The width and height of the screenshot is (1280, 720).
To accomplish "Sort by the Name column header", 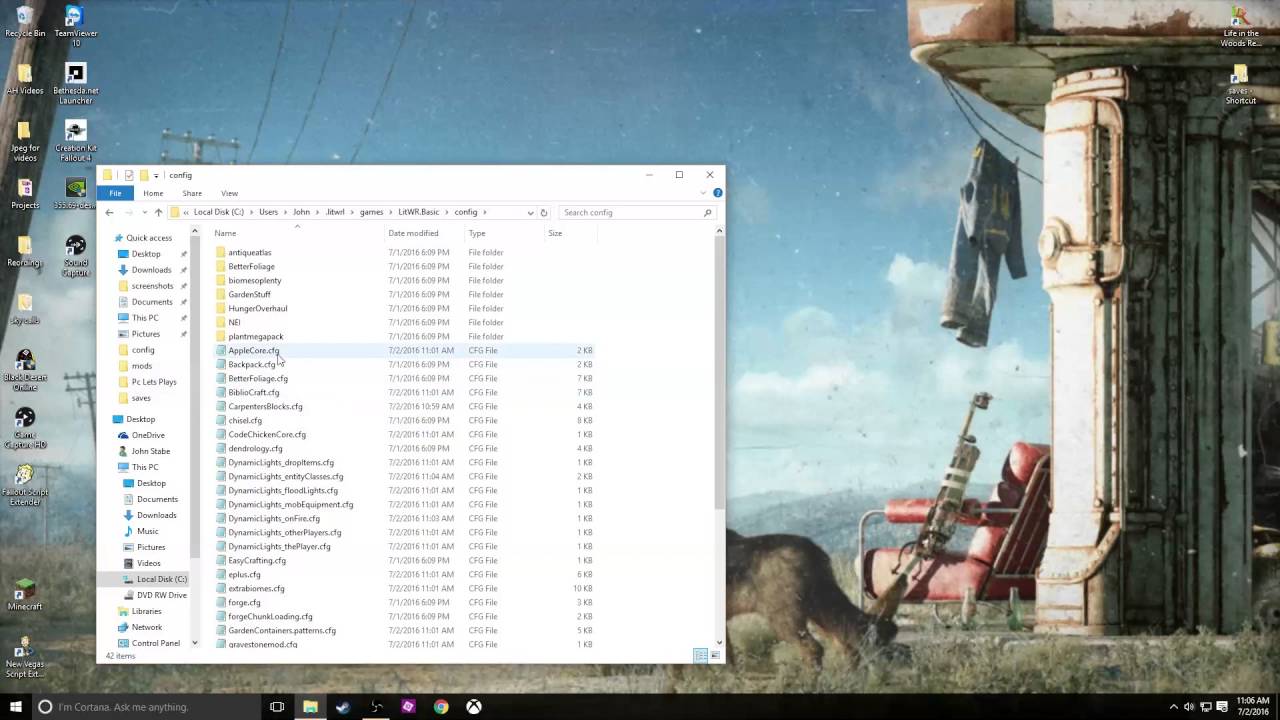I will click(x=297, y=233).
